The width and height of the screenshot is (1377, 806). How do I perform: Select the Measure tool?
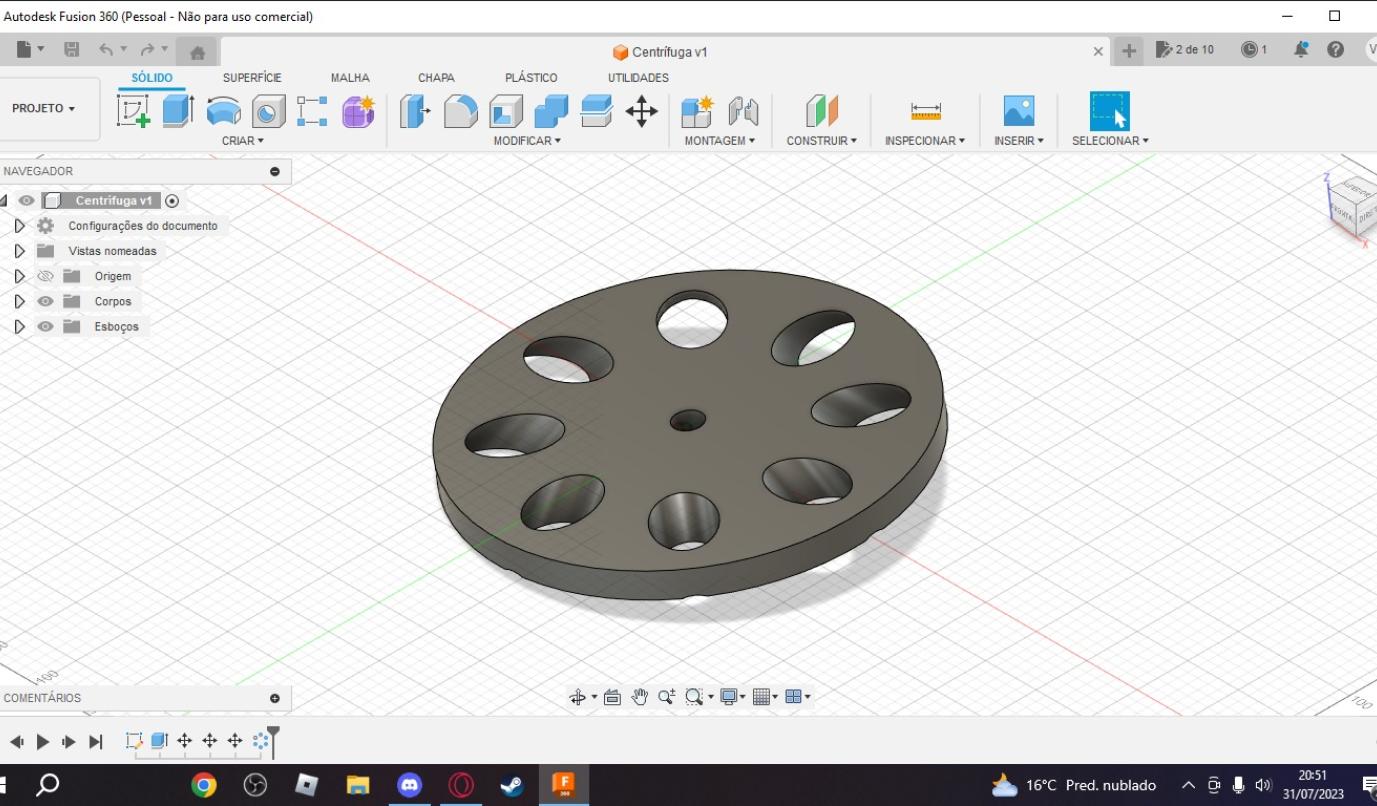point(926,111)
